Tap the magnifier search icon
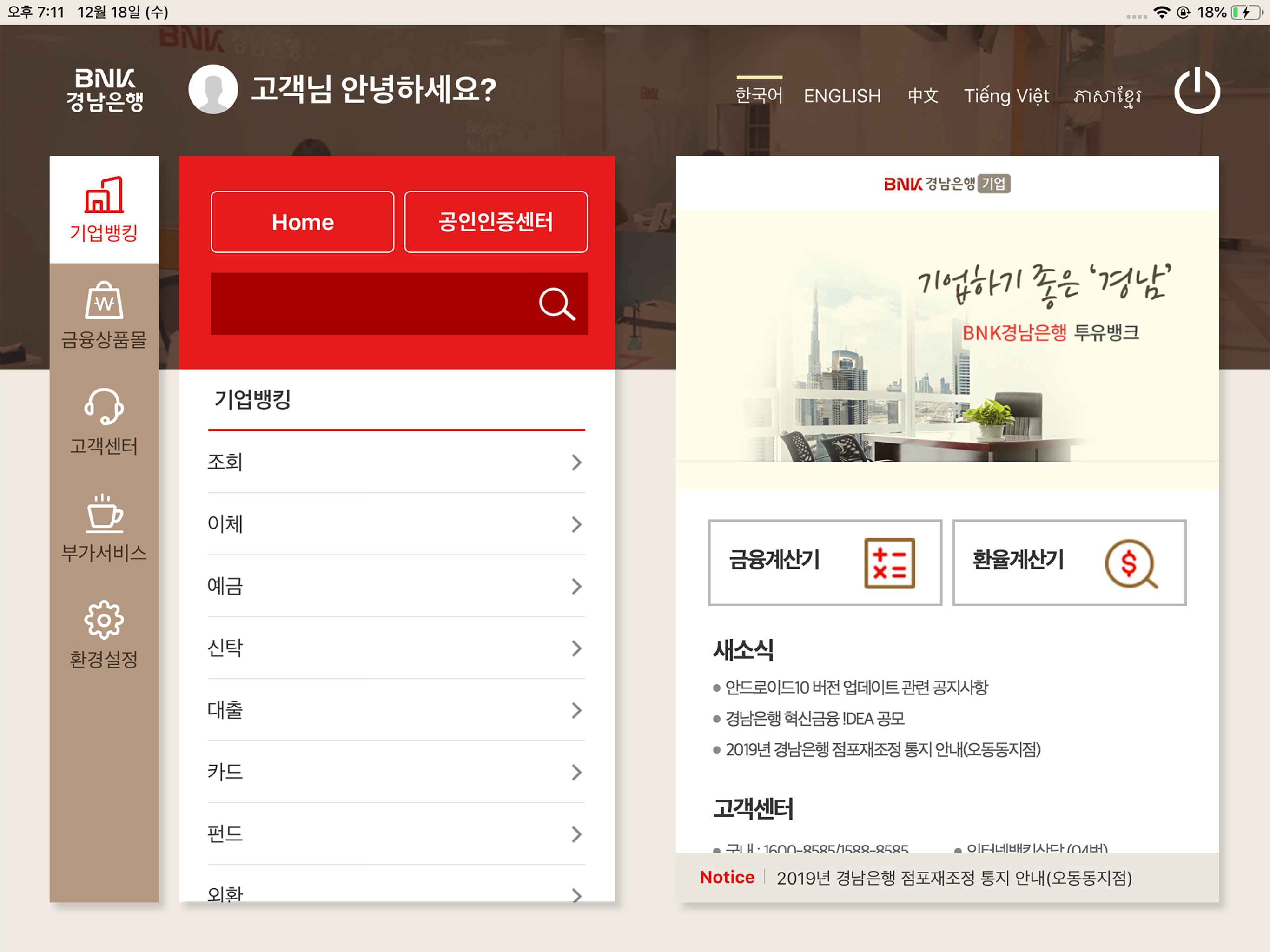 click(x=557, y=304)
